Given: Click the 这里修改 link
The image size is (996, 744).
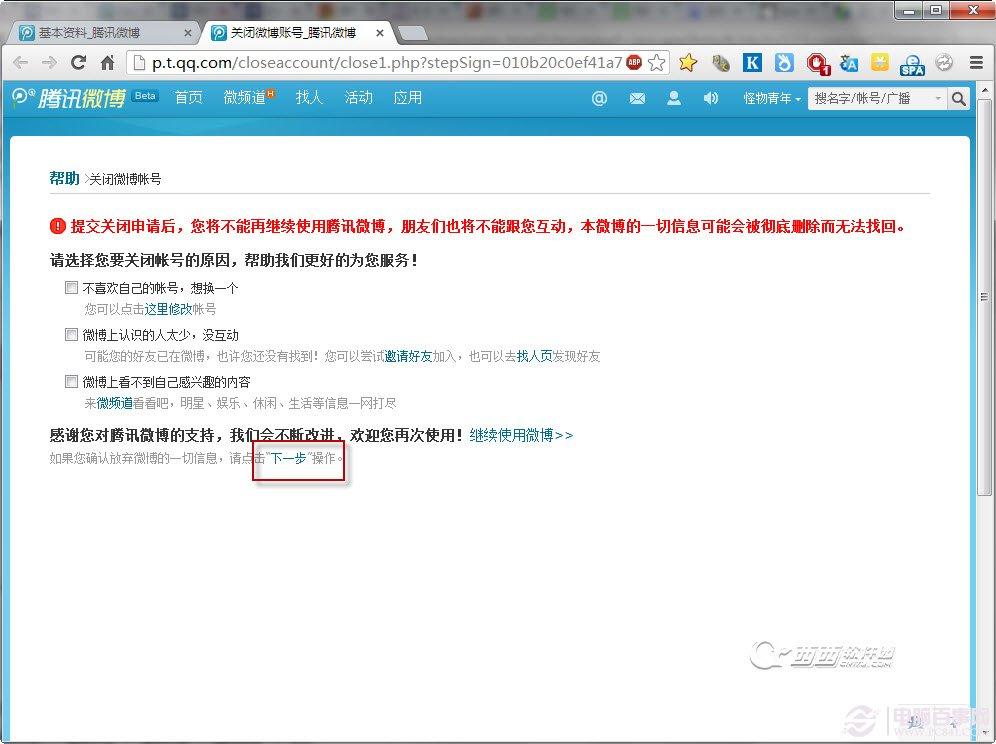Looking at the screenshot, I should 168,309.
